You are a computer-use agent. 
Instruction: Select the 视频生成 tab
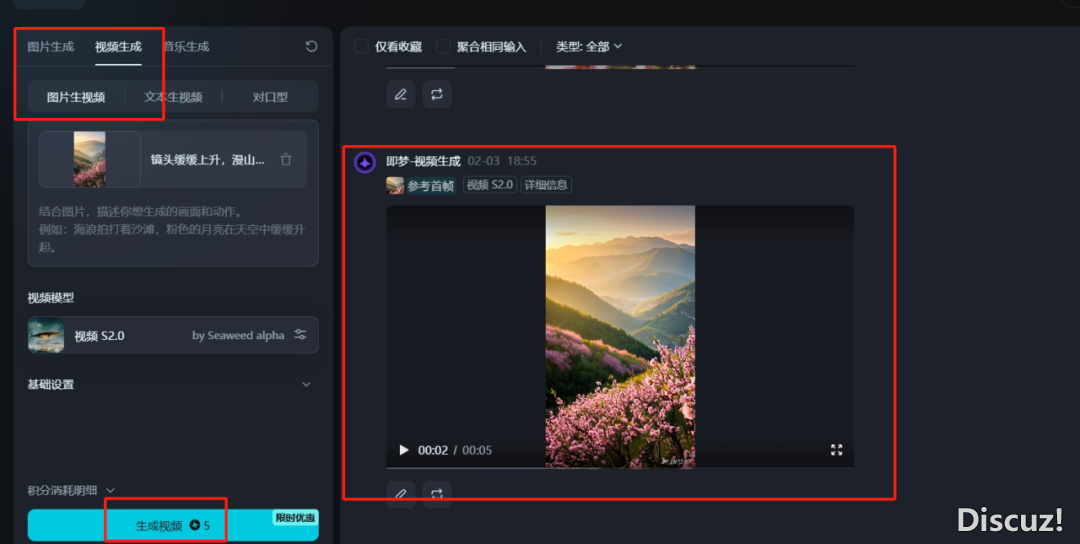(x=118, y=47)
